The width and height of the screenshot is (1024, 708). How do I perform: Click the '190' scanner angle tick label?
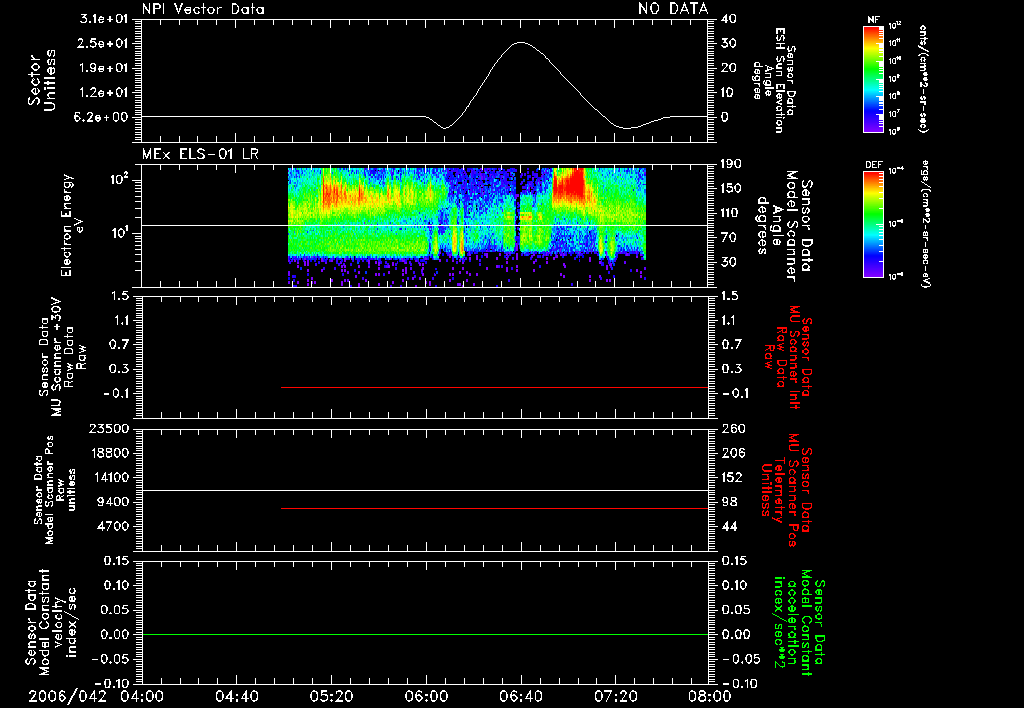point(733,164)
